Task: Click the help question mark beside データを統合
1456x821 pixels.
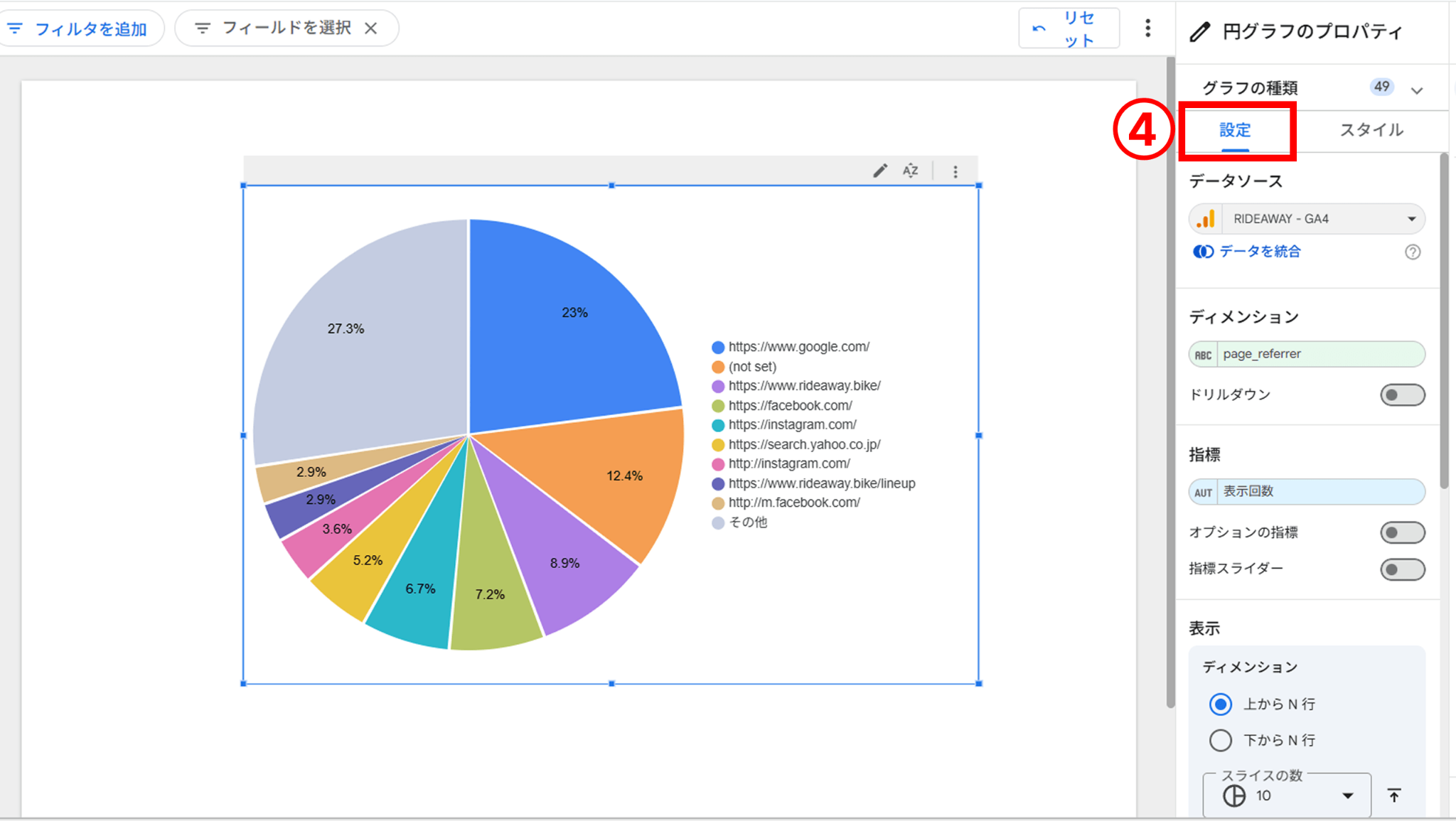Action: (x=1413, y=252)
